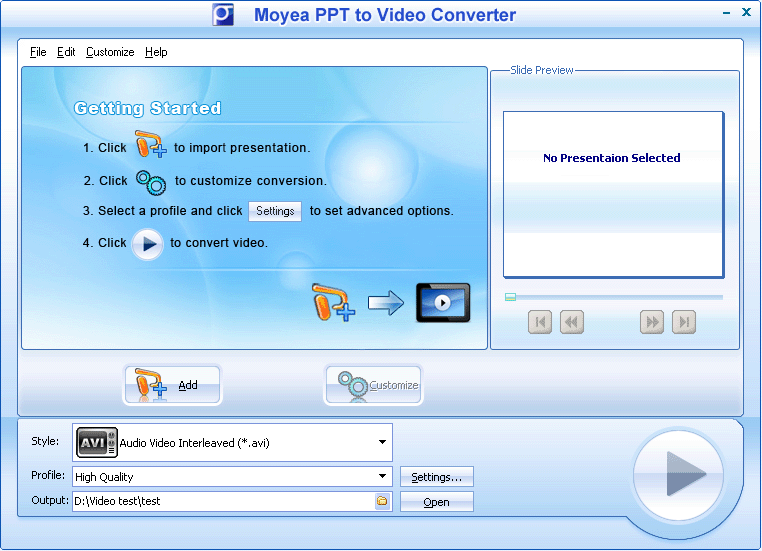762x551 pixels.
Task: Open the File menu
Action: (38, 52)
